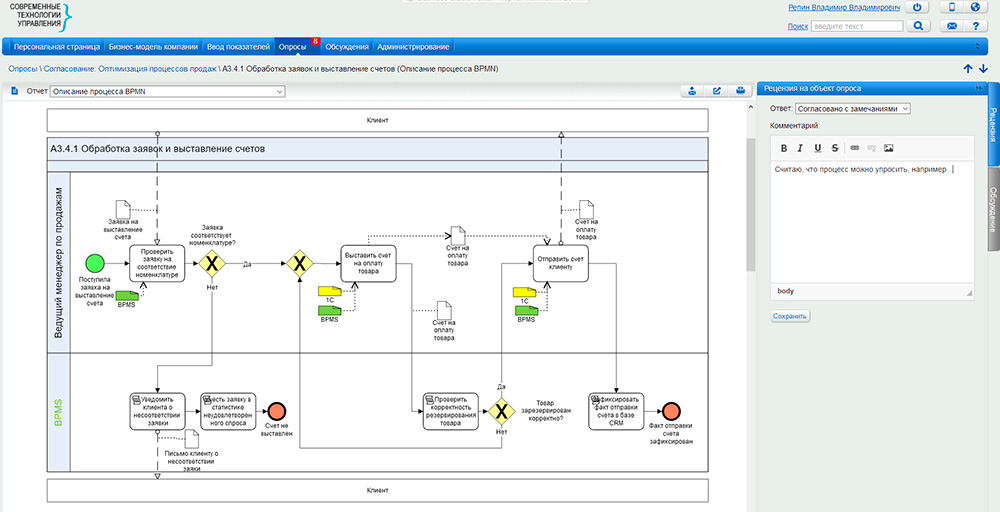Image resolution: width=1000 pixels, height=512 pixels.
Task: Click the globe language icon
Action: (x=974, y=7)
